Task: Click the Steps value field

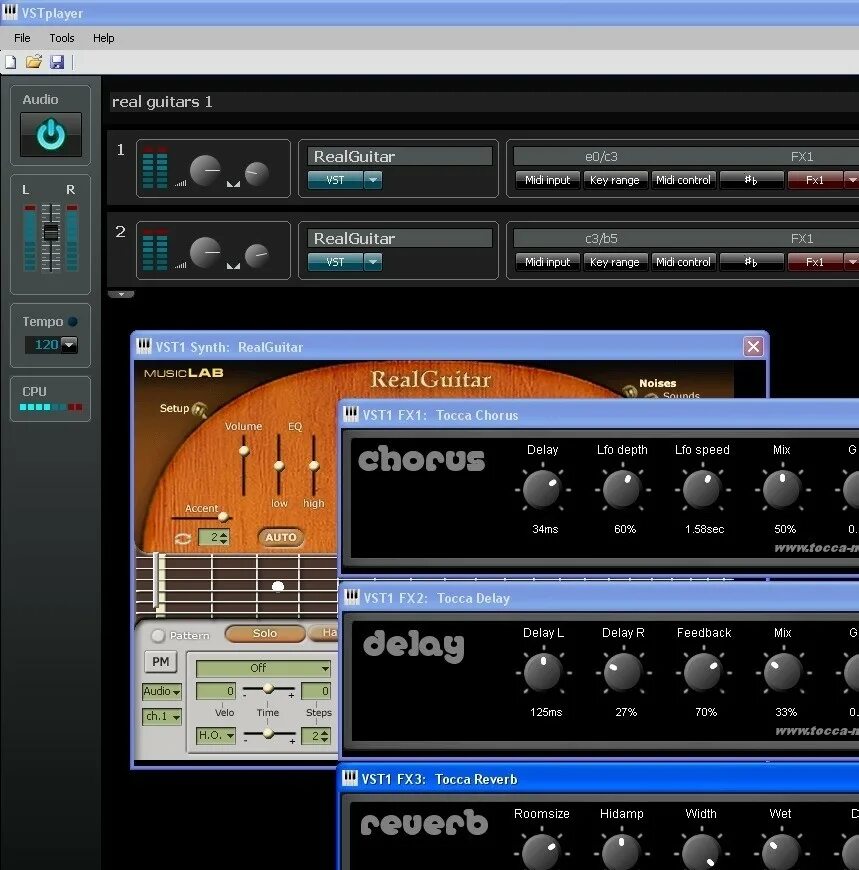Action: pyautogui.click(x=316, y=691)
